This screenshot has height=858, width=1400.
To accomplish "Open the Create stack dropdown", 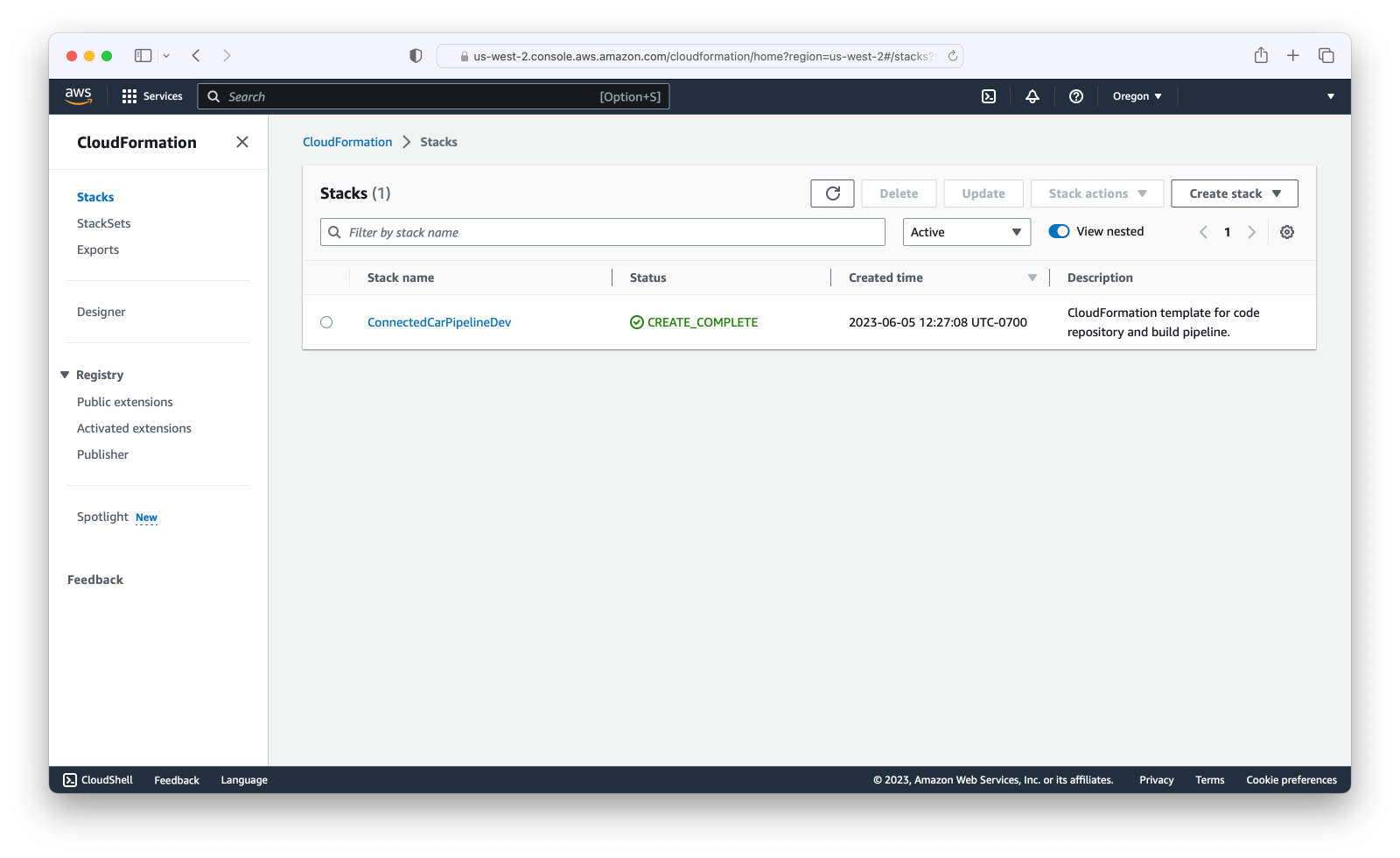I will [x=1235, y=193].
